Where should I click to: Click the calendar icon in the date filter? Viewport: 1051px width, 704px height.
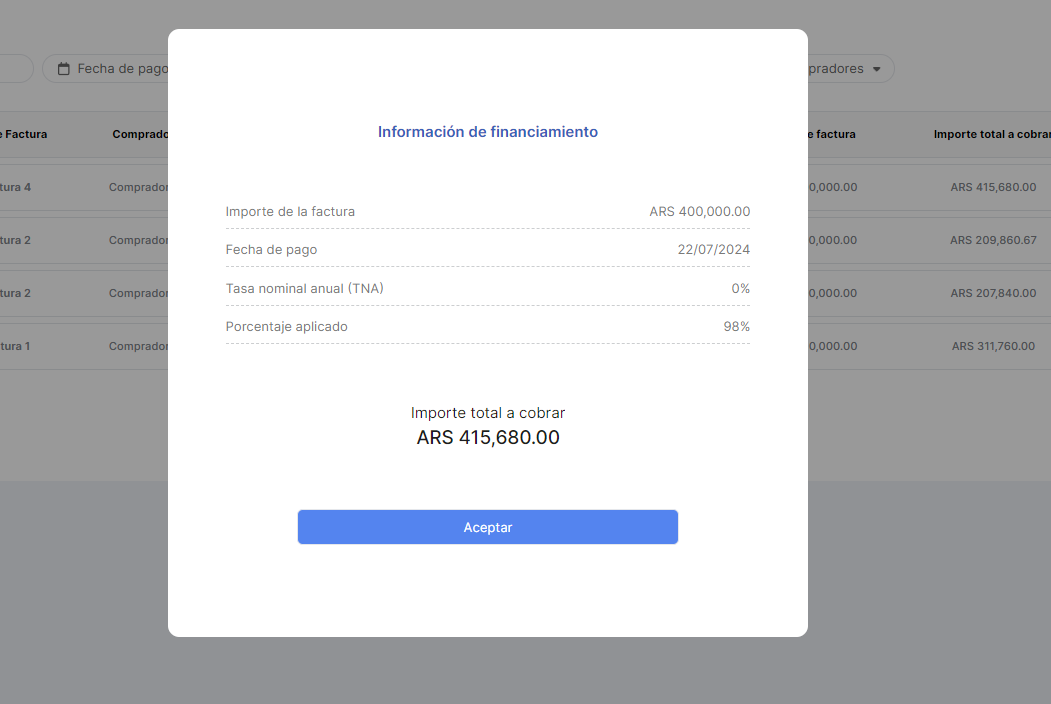[64, 69]
